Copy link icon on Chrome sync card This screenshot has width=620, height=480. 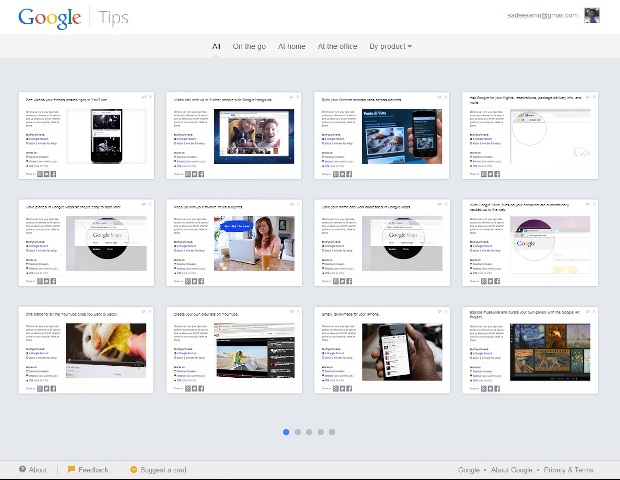tap(439, 97)
